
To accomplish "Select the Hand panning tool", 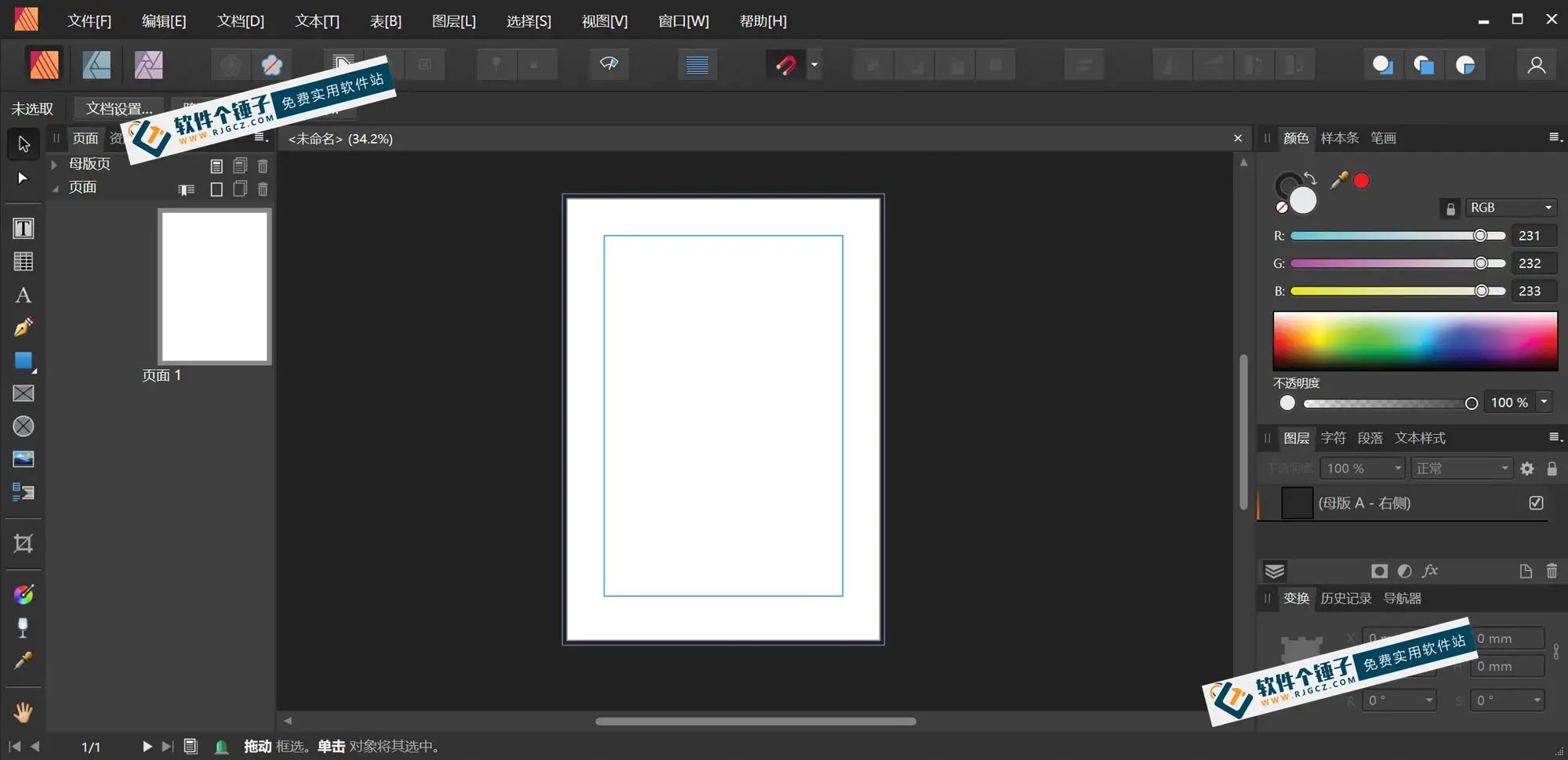I will 23,711.
